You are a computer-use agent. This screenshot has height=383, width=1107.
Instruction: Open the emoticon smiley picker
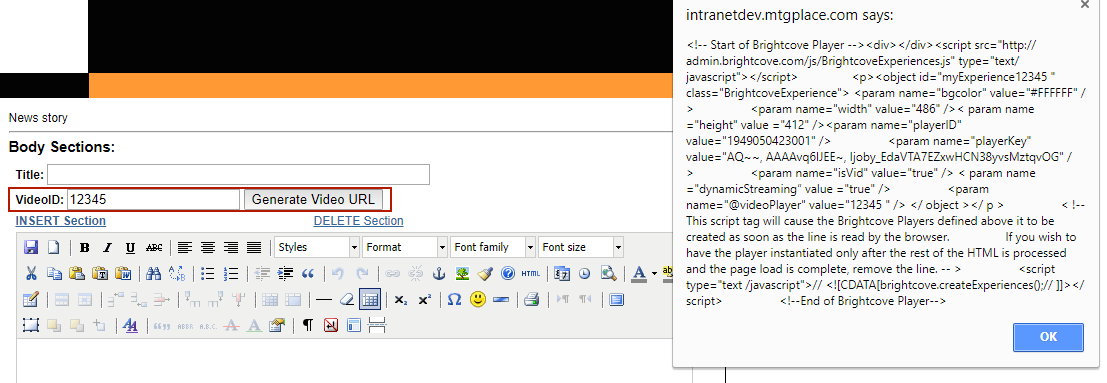[478, 300]
